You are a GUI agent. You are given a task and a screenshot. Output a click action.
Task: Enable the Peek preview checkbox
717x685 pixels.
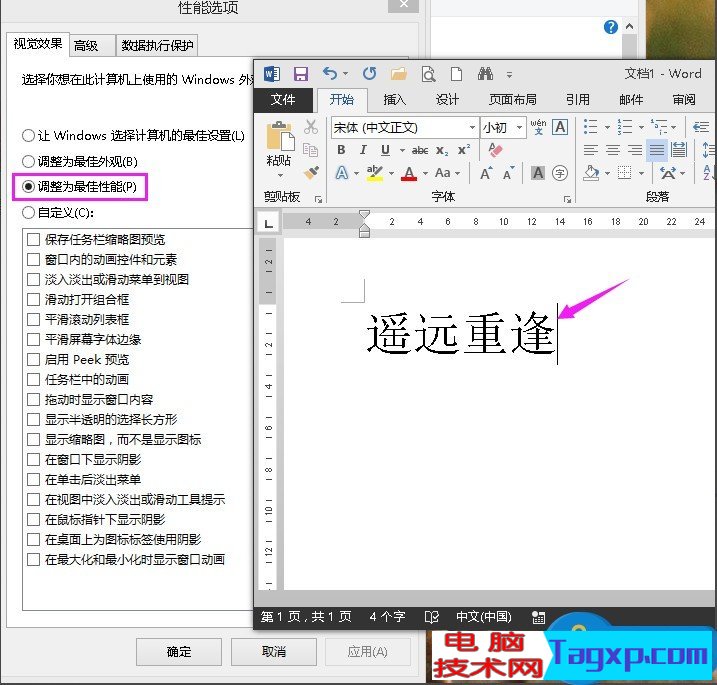[x=33, y=359]
